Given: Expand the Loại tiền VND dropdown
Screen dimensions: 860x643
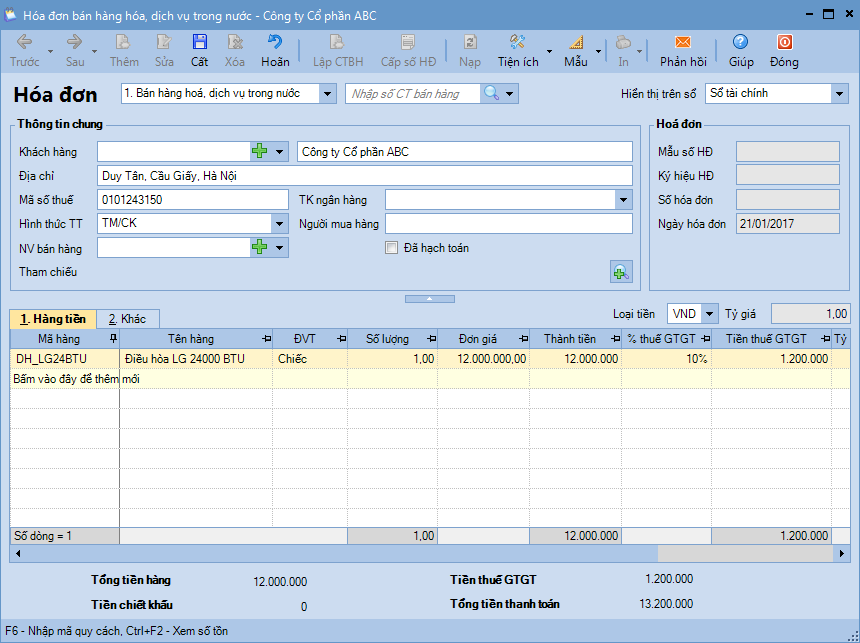Looking at the screenshot, I should (709, 314).
